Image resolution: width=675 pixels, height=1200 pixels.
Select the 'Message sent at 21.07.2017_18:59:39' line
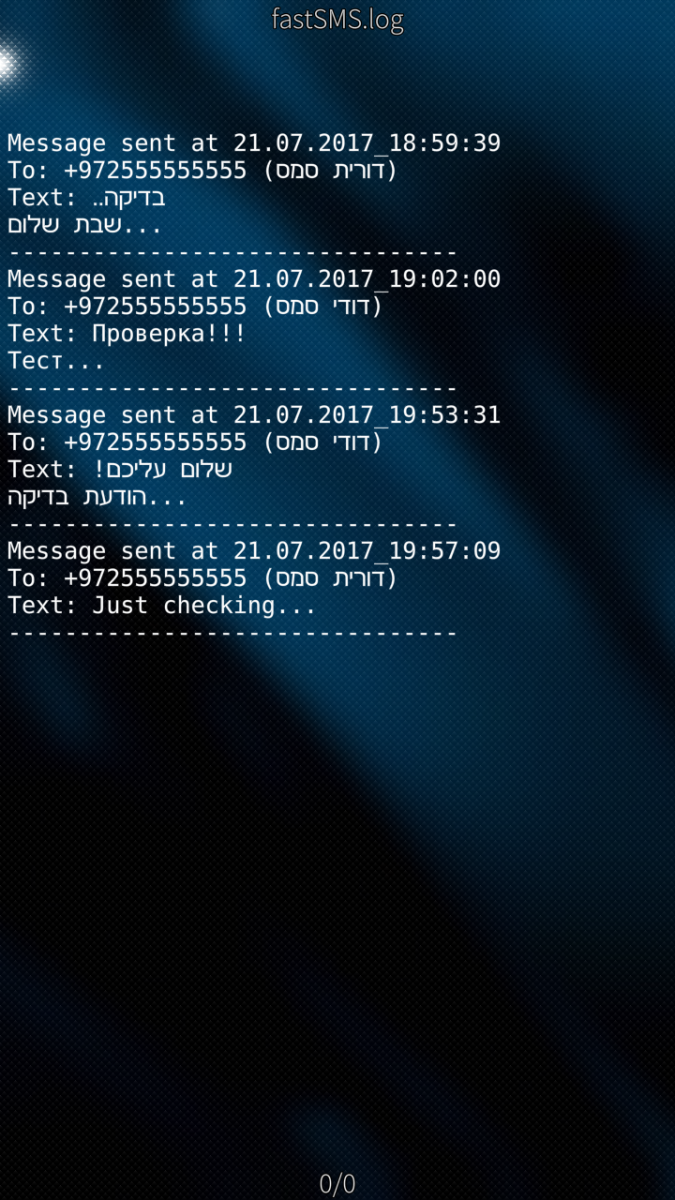(x=254, y=144)
